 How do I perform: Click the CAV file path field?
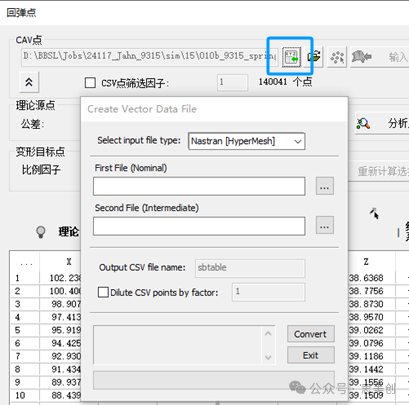pos(150,56)
